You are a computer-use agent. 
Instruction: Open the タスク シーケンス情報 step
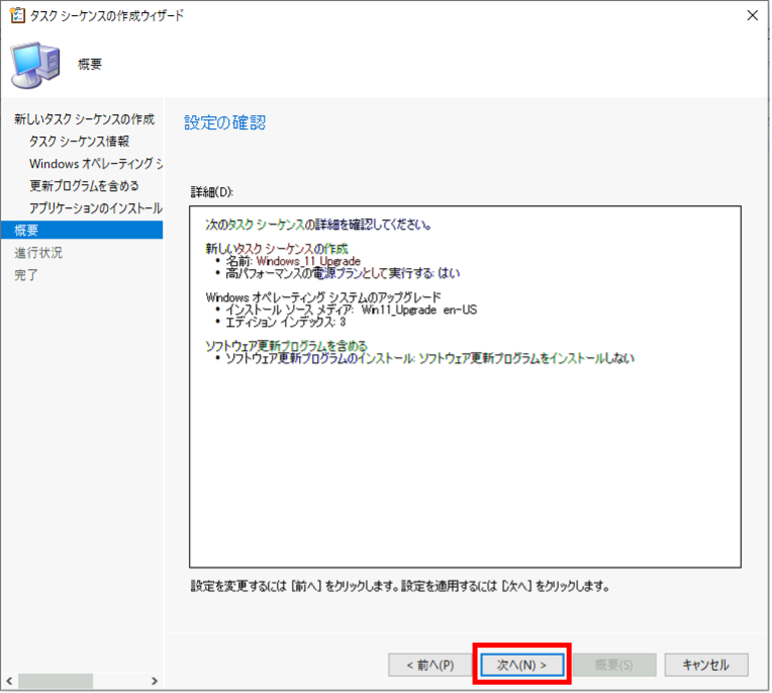tap(79, 141)
